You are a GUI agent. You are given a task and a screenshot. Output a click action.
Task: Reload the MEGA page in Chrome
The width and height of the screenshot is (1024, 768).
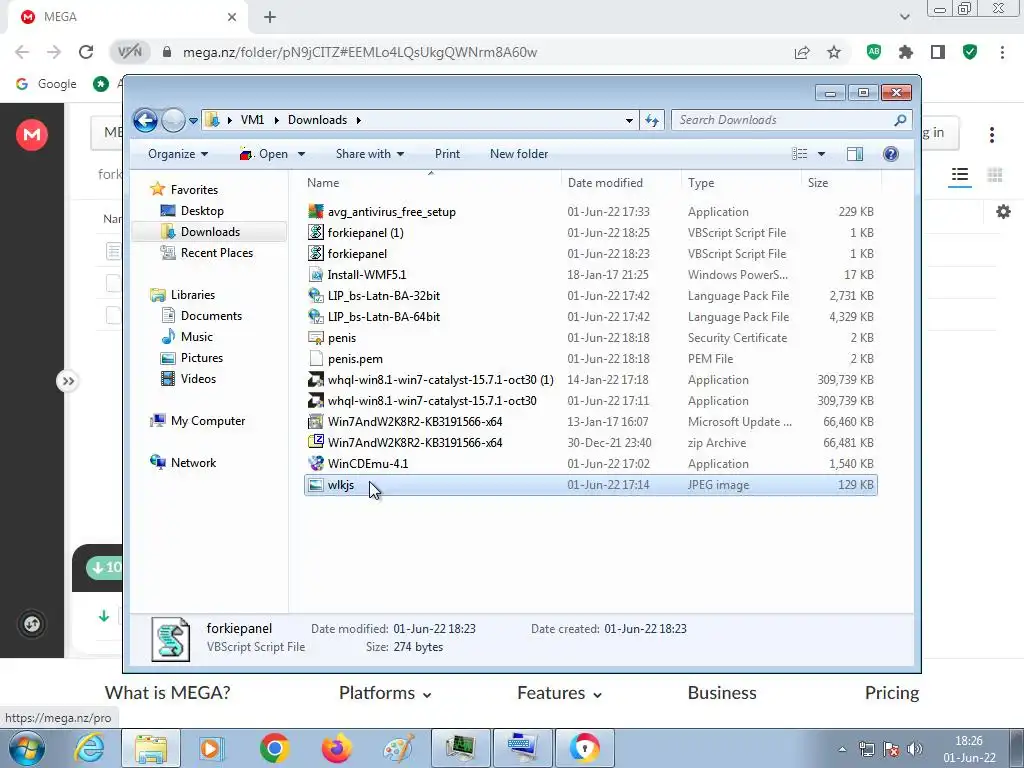coord(86,52)
